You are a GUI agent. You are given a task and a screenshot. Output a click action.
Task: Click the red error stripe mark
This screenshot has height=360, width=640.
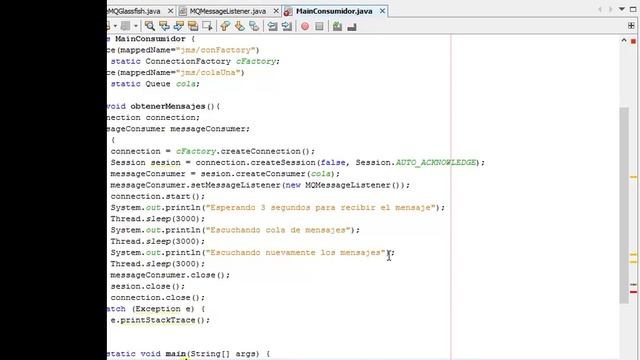click(x=633, y=292)
